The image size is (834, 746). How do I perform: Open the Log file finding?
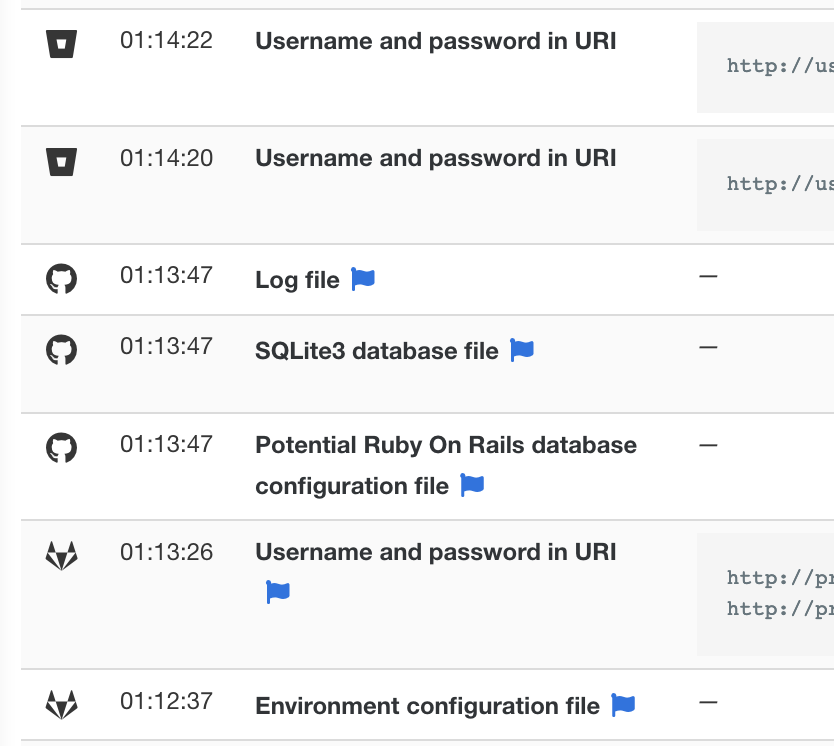297,280
